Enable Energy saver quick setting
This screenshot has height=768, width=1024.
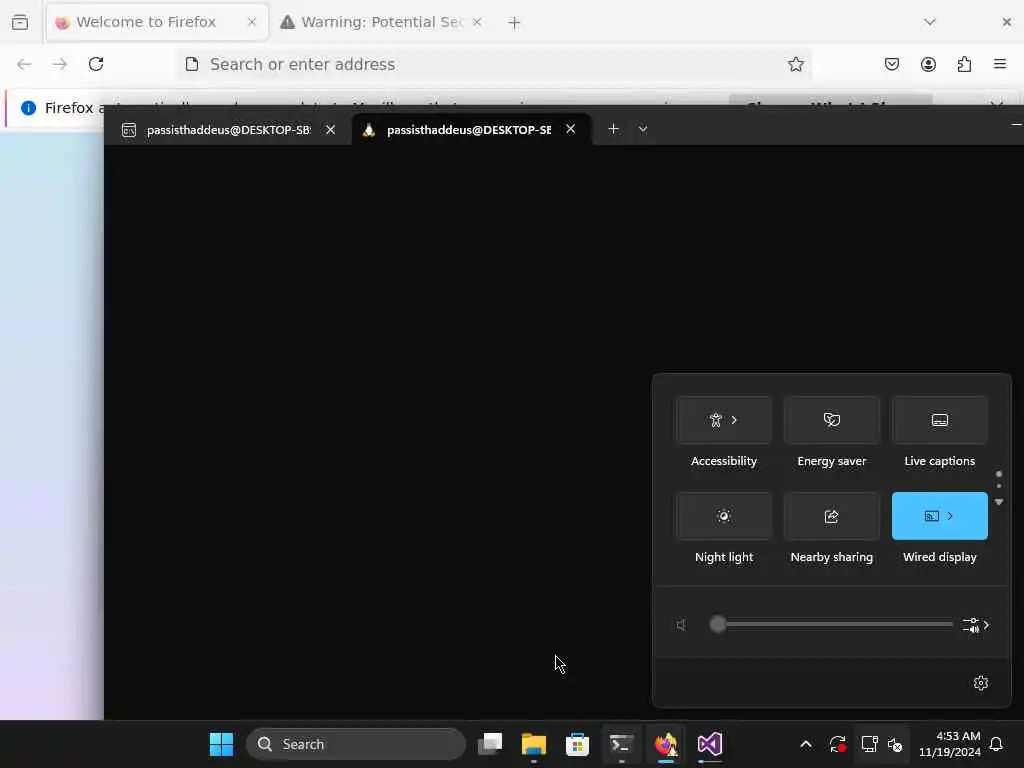[x=831, y=420]
